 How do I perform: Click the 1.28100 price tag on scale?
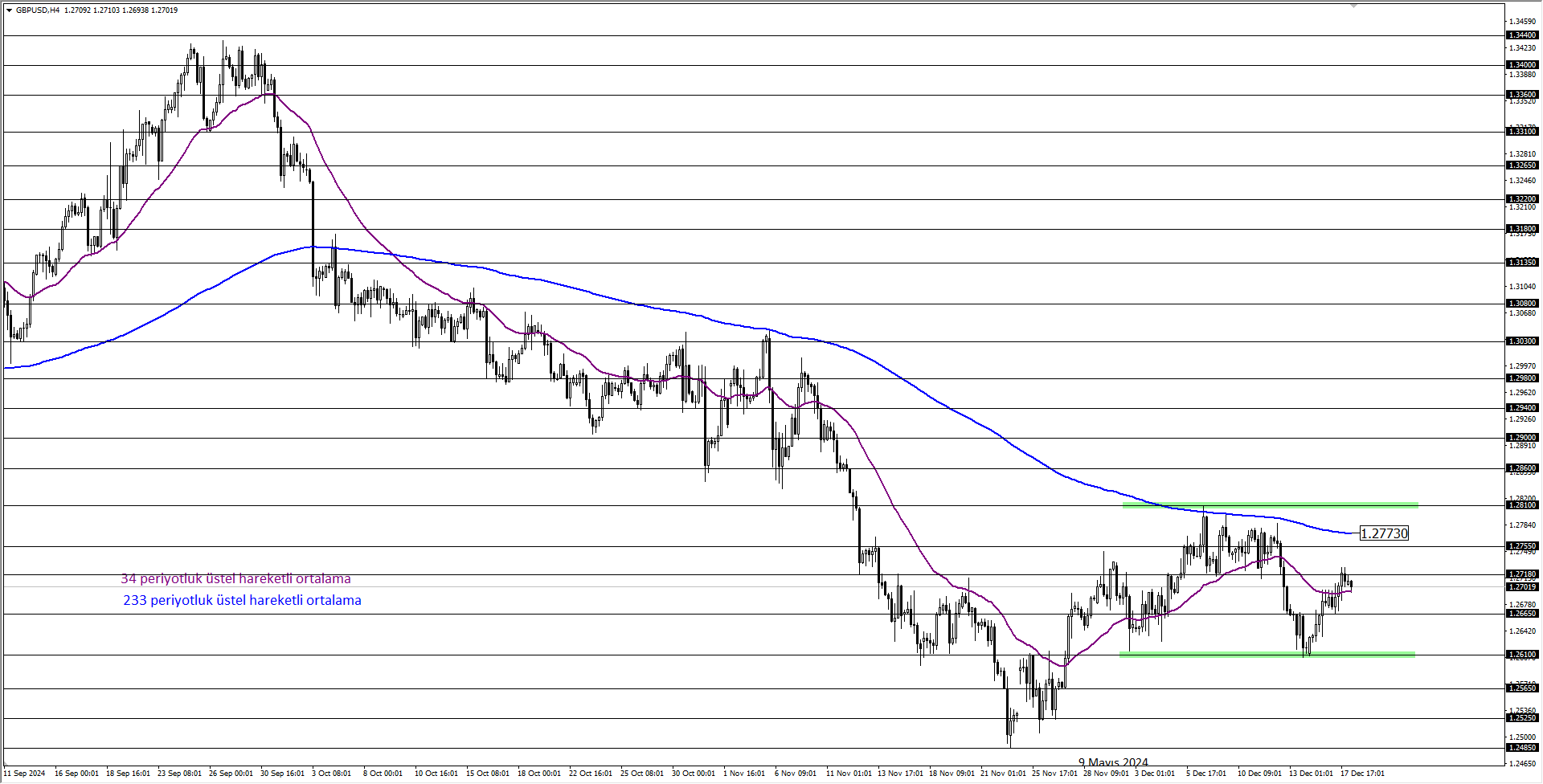(x=1522, y=505)
